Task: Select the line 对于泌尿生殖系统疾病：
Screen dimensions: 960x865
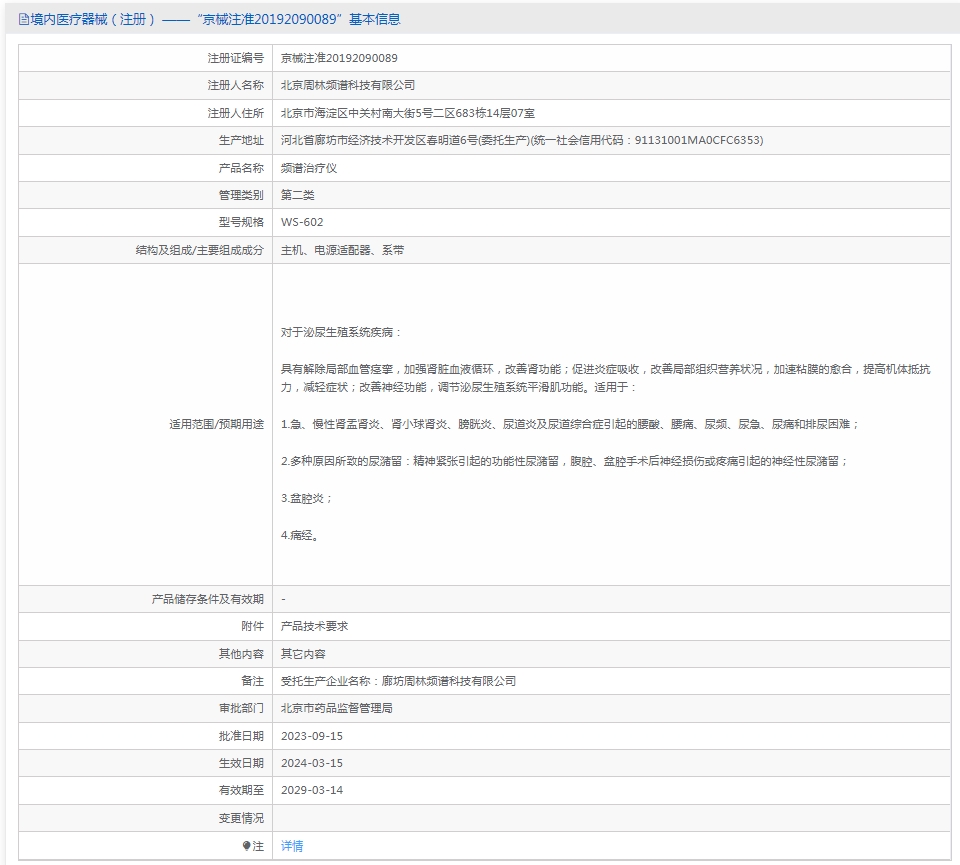Action: pos(341,332)
